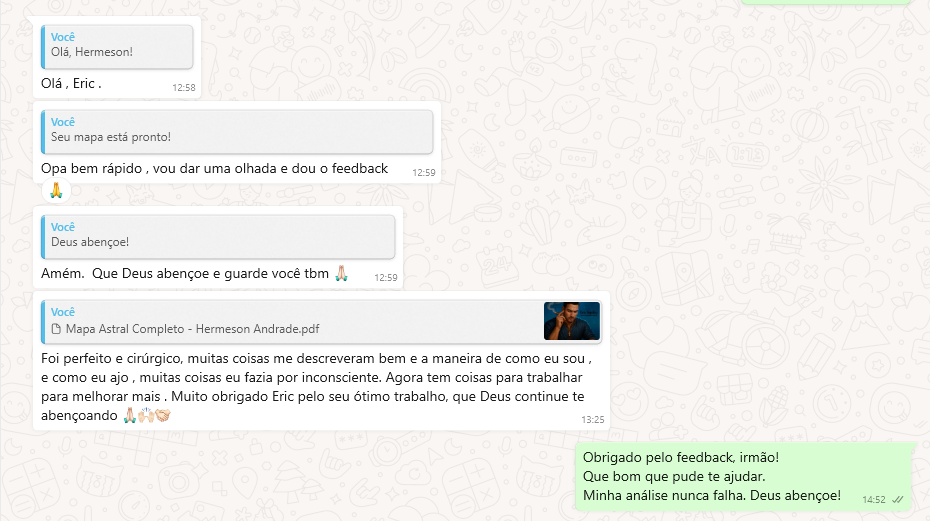Viewport: 930px width, 521px height.
Task: Click the 13:25 message timestamp
Action: pos(593,420)
